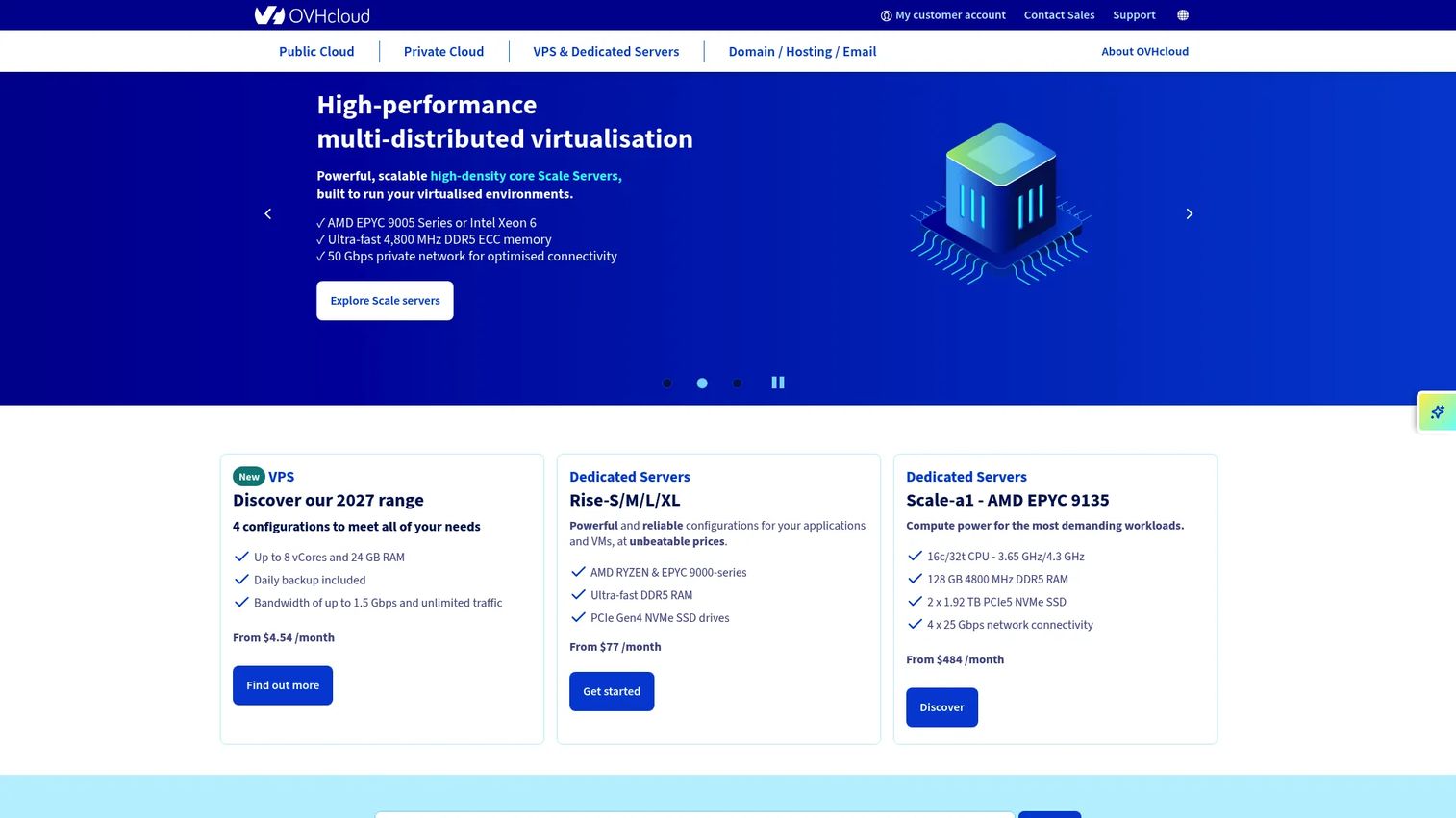Open the sparkle assistant widget
Screen dimensions: 1456x818
click(1437, 412)
